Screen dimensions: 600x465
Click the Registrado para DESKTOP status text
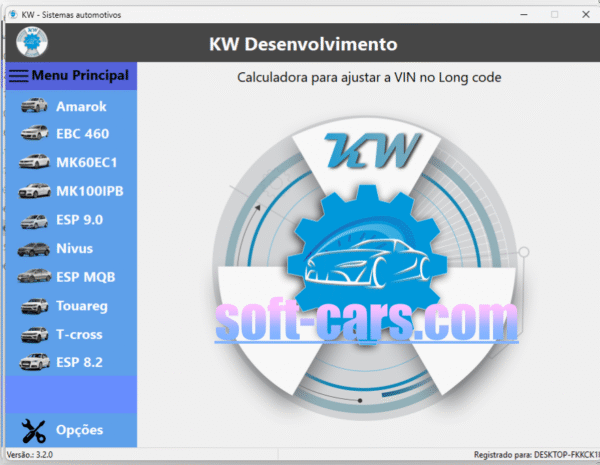pyautogui.click(x=536, y=455)
